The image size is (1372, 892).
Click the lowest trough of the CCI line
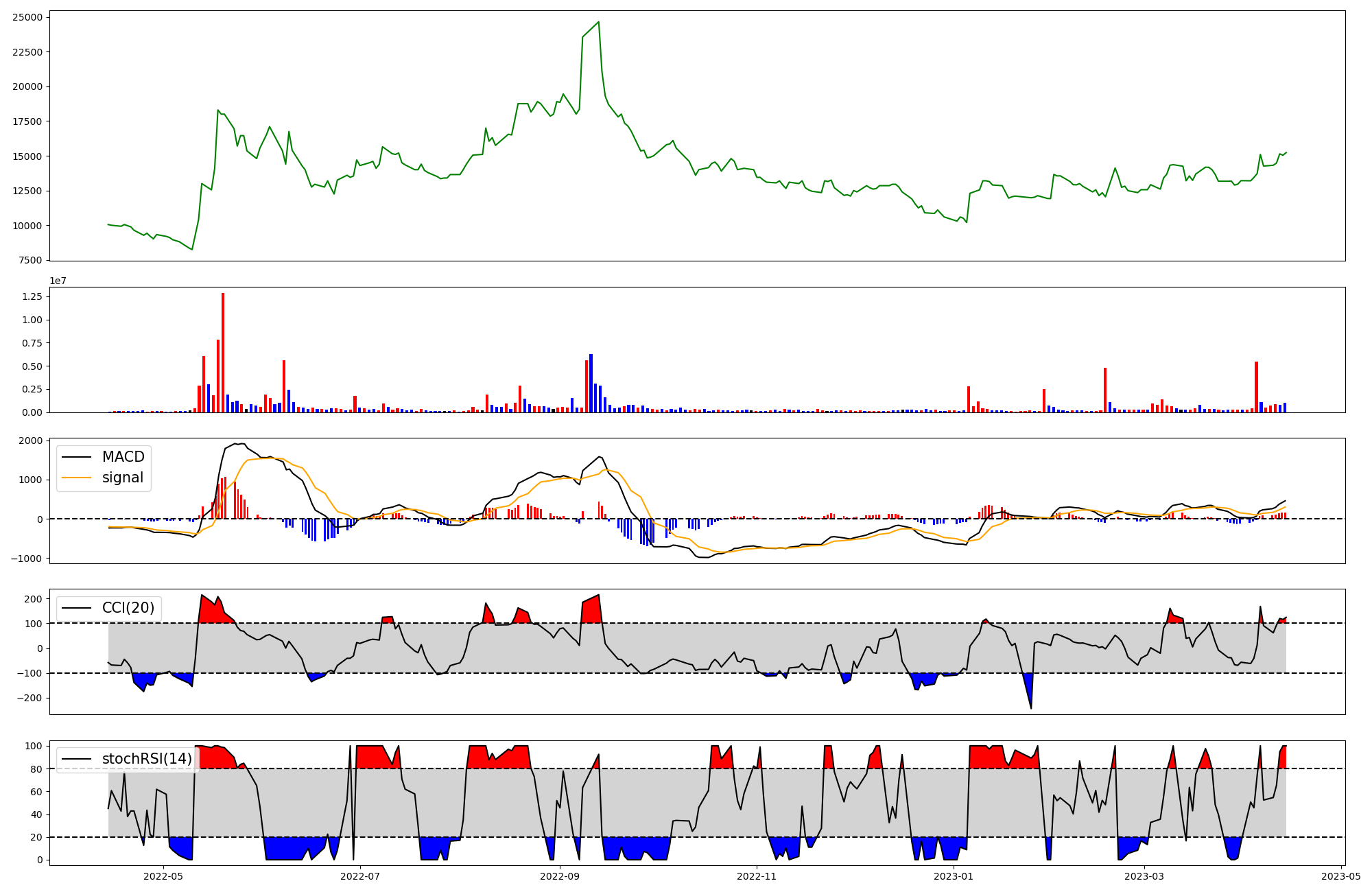[1031, 708]
